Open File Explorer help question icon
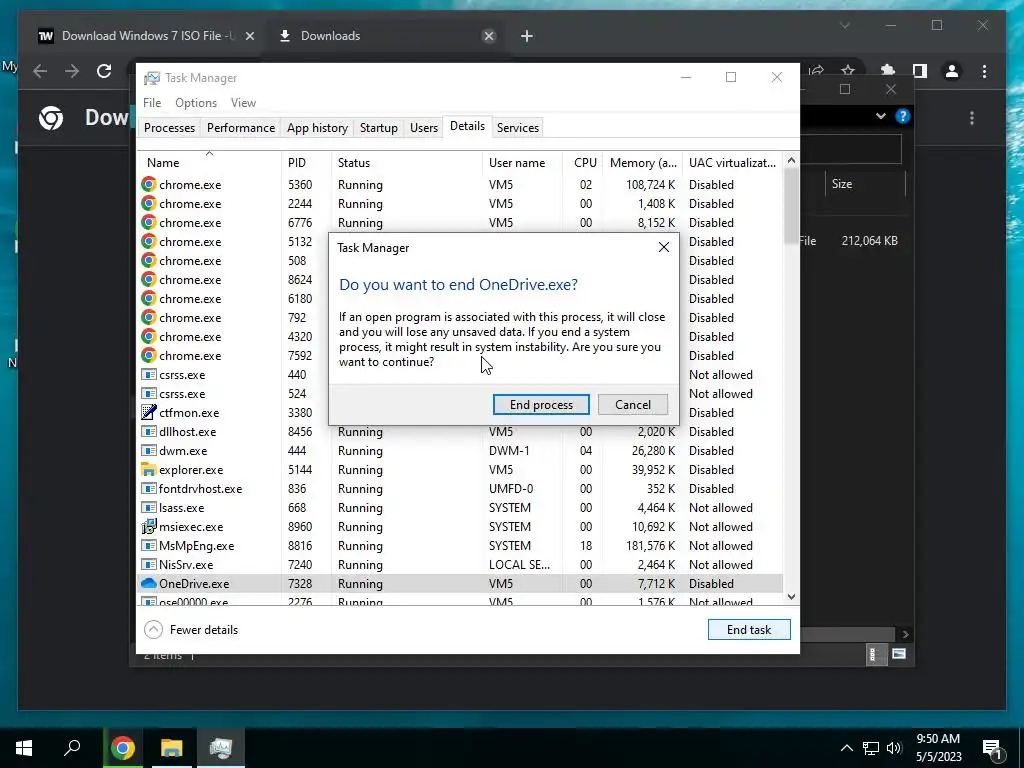The width and height of the screenshot is (1024, 768). click(x=903, y=116)
